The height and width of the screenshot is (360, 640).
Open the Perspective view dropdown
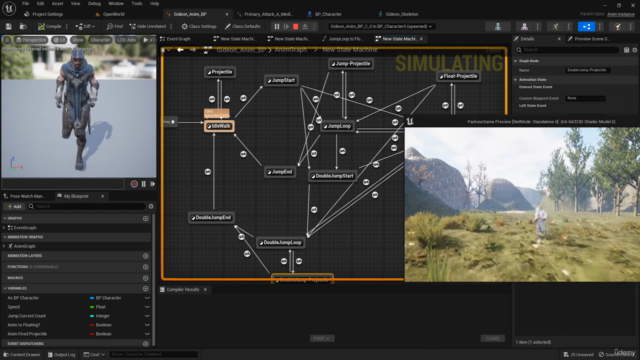point(31,40)
